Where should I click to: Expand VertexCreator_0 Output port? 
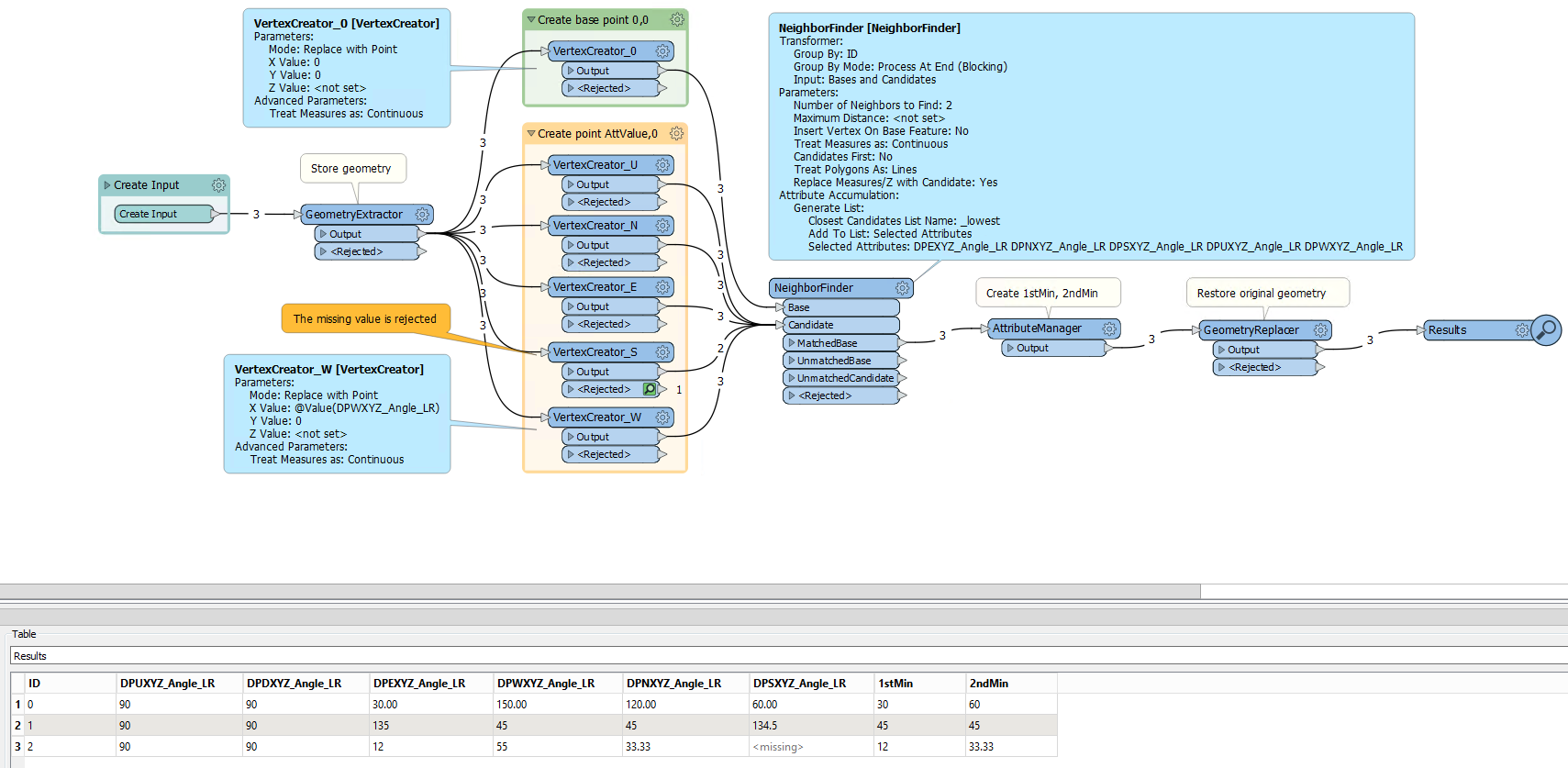tap(571, 71)
